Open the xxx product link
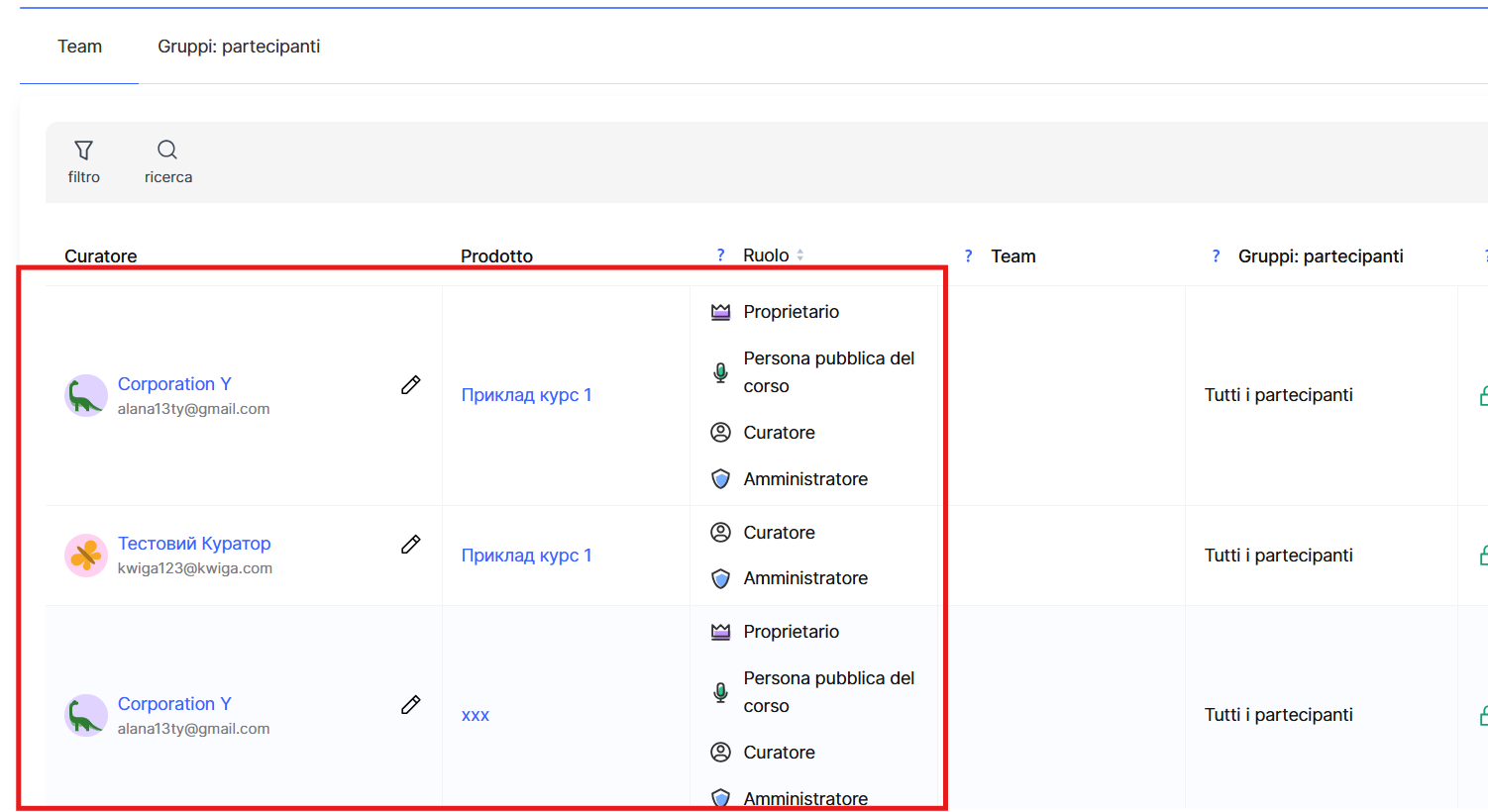This screenshot has width=1488, height=812. coord(476,715)
